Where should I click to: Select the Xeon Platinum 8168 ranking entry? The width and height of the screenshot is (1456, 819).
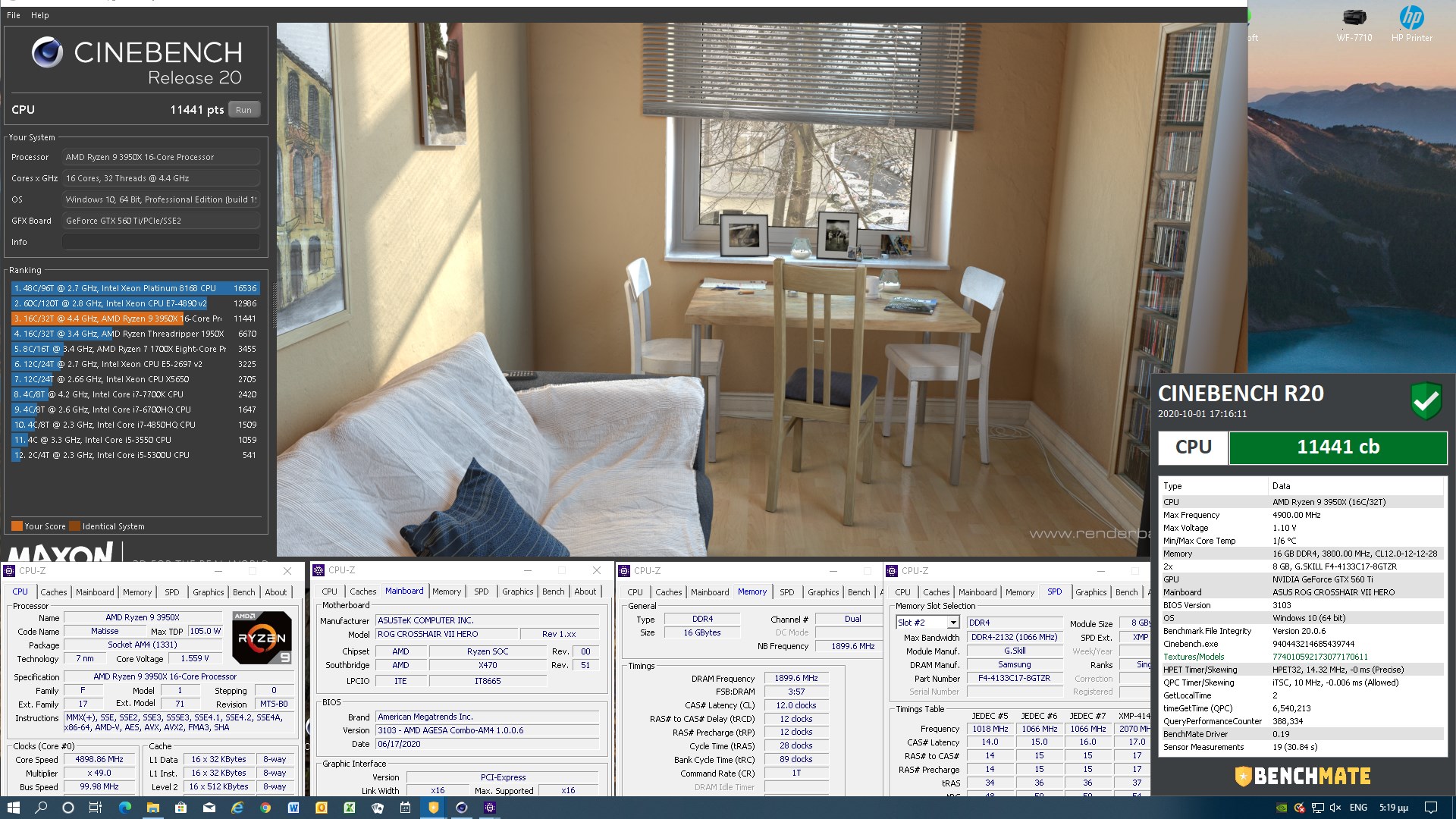[135, 288]
